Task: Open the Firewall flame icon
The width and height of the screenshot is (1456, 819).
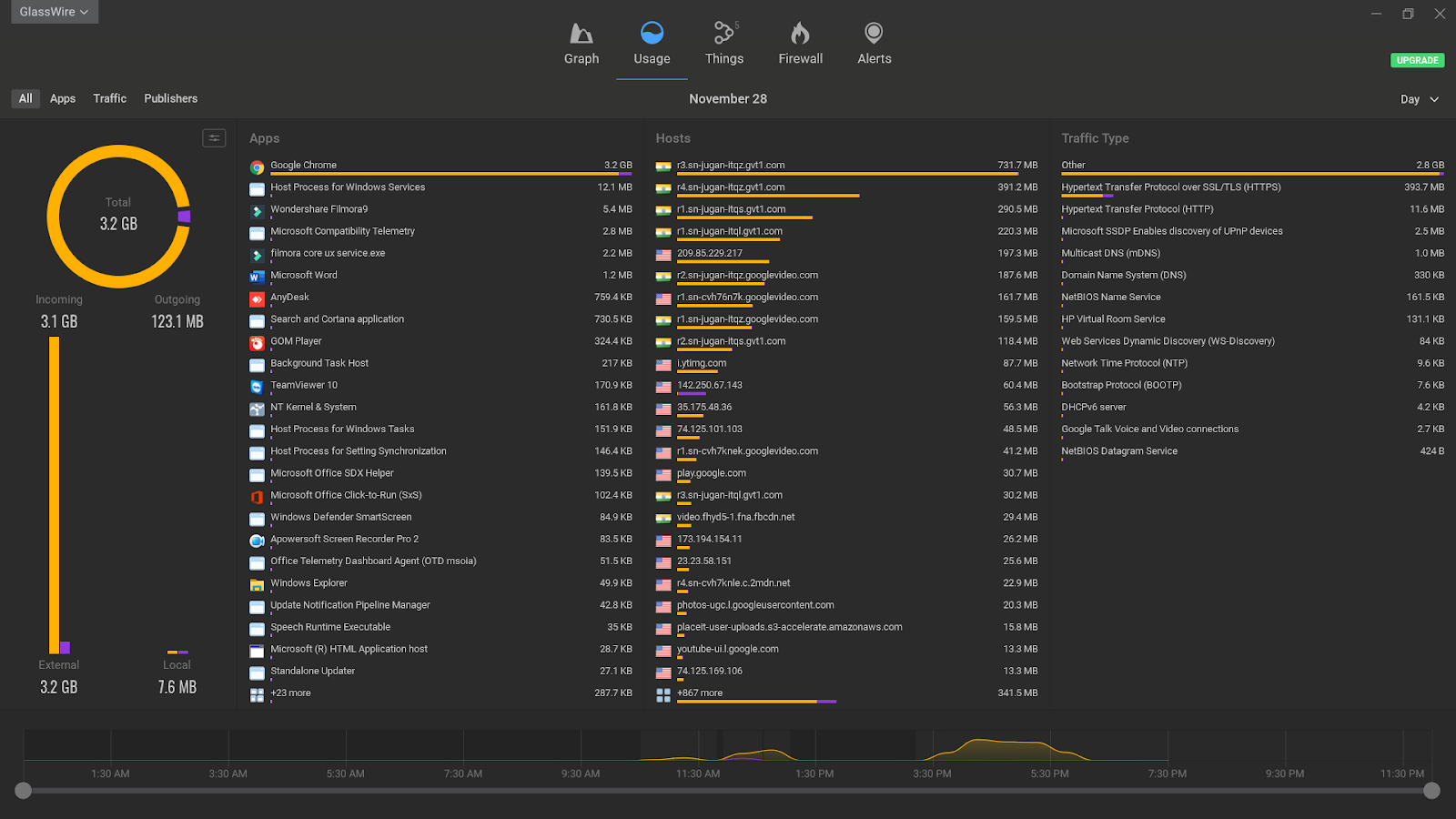Action: pyautogui.click(x=800, y=34)
